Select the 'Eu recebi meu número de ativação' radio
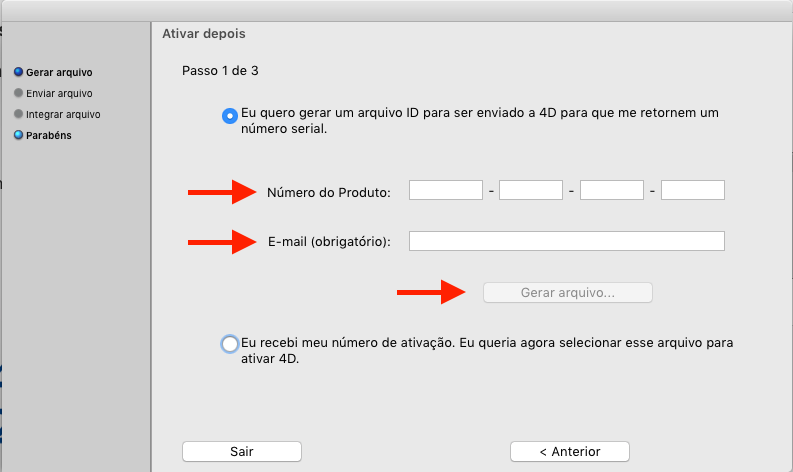Screen dimensions: 793x472 [230, 344]
